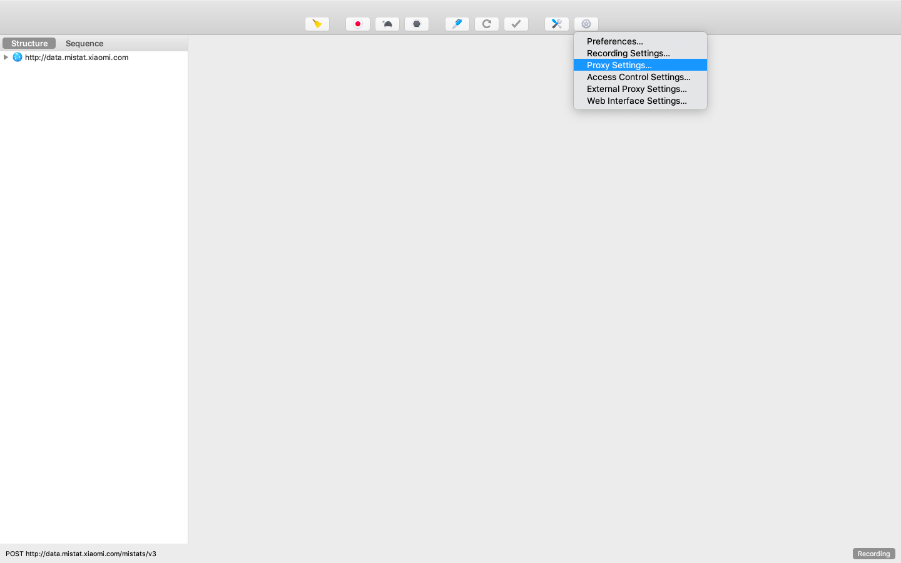Click the validate checkmark icon
The width and height of the screenshot is (901, 563).
(516, 24)
